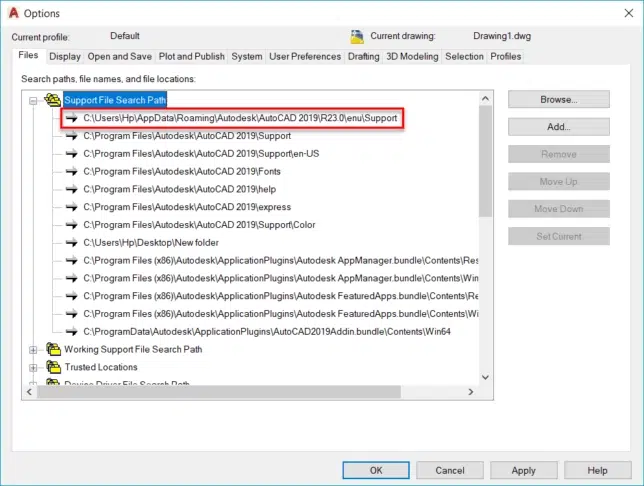Open the User Preferences tab
The width and height of the screenshot is (644, 486).
click(x=305, y=56)
